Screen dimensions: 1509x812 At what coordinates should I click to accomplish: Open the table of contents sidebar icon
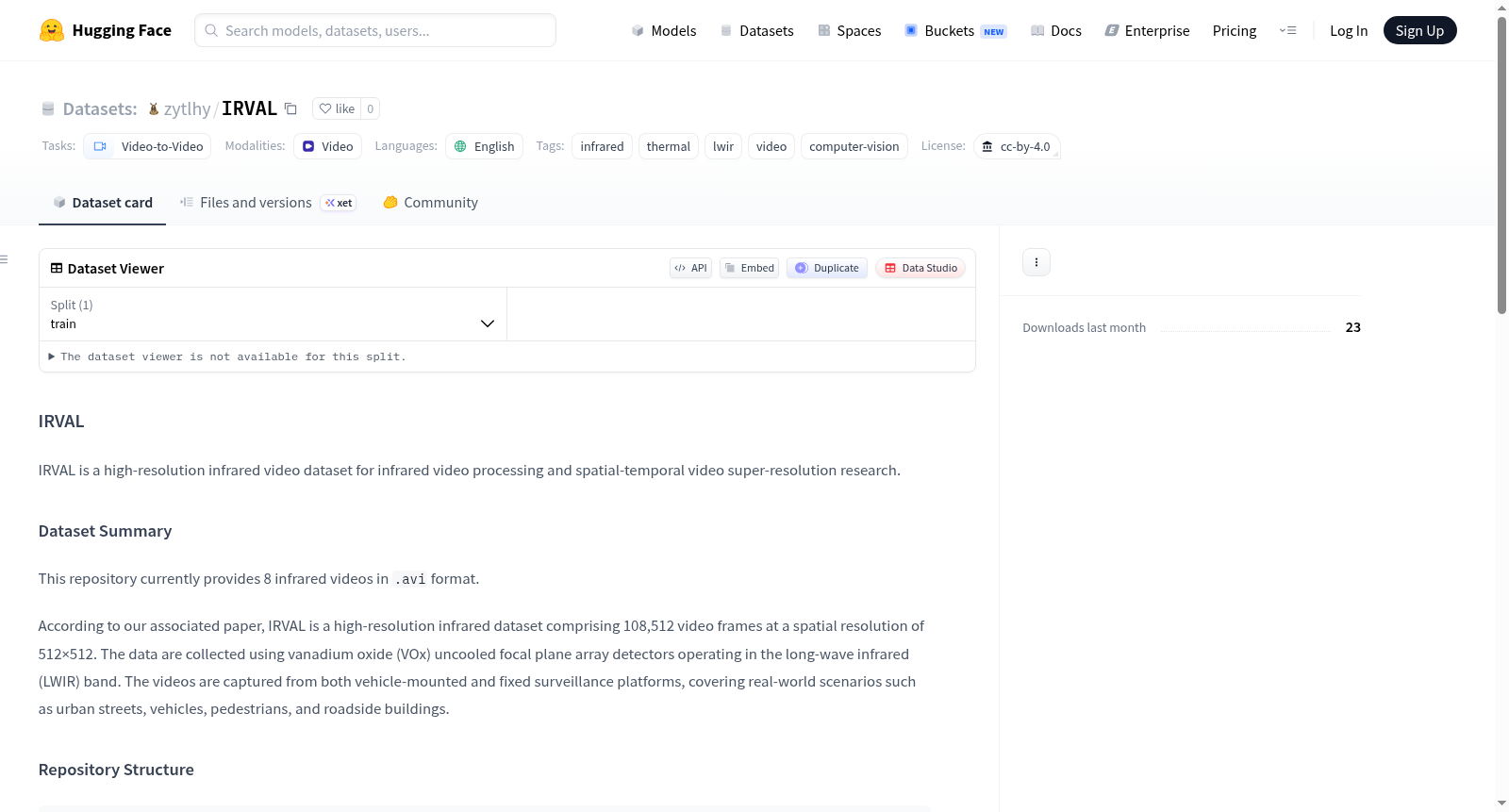click(x=4, y=259)
